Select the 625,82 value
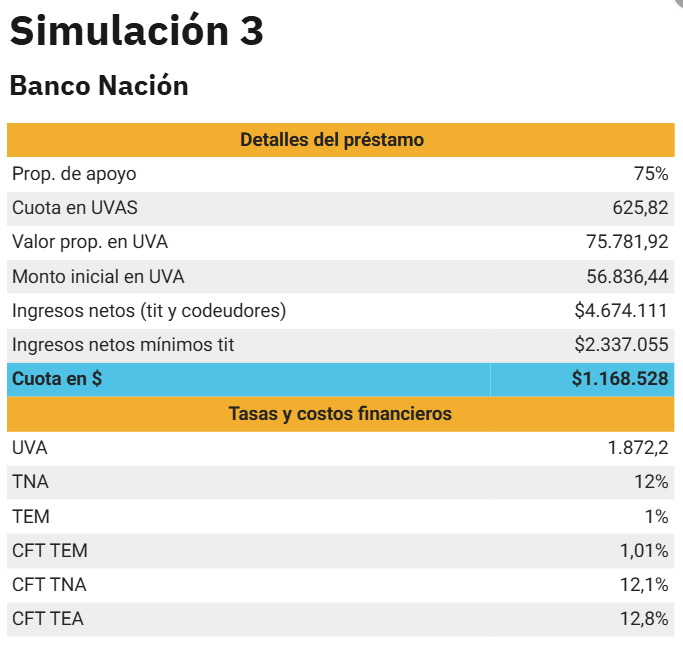The height and width of the screenshot is (649, 683). [640, 208]
